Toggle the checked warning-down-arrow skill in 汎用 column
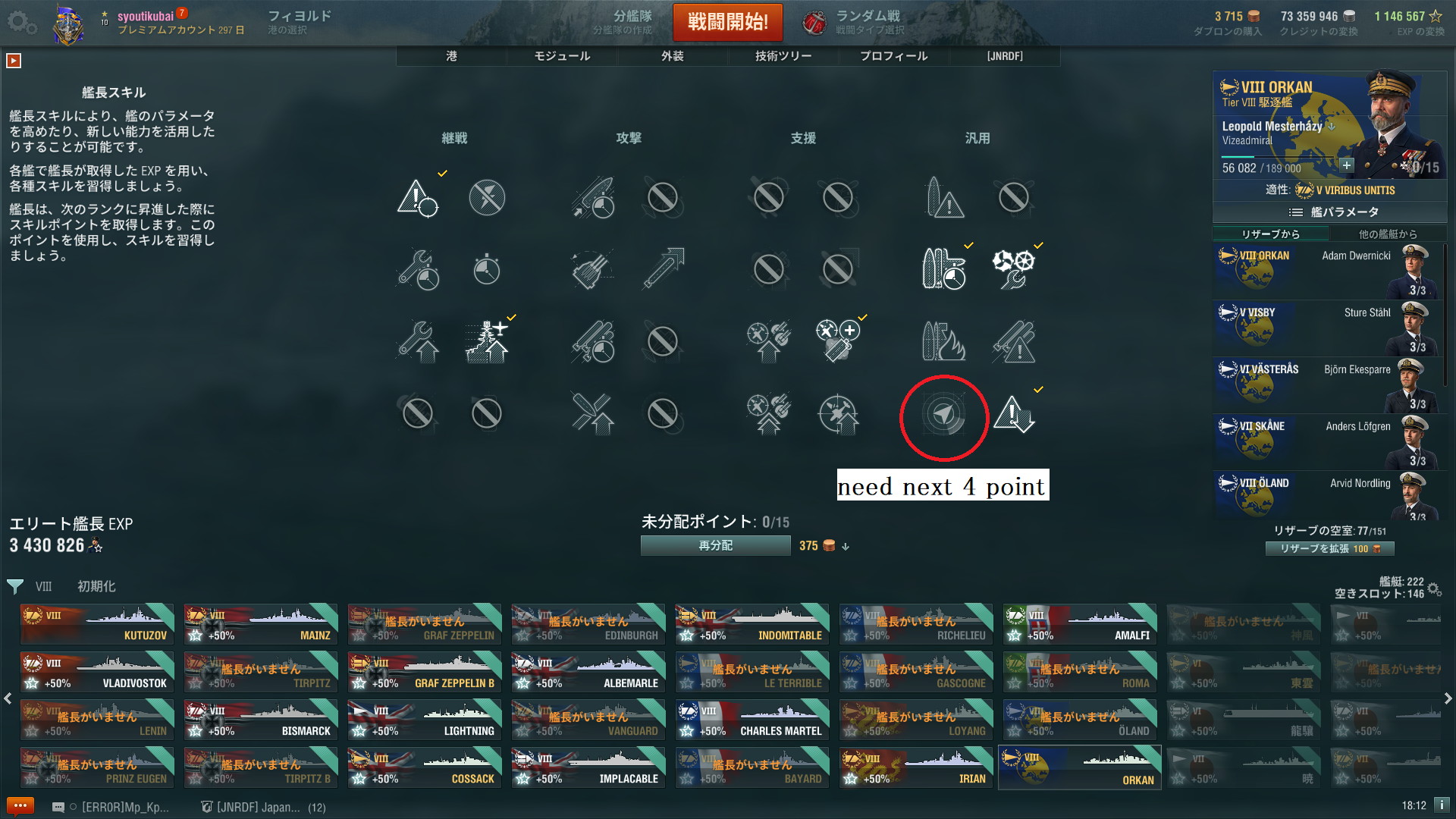The image size is (1456, 819). [1013, 415]
